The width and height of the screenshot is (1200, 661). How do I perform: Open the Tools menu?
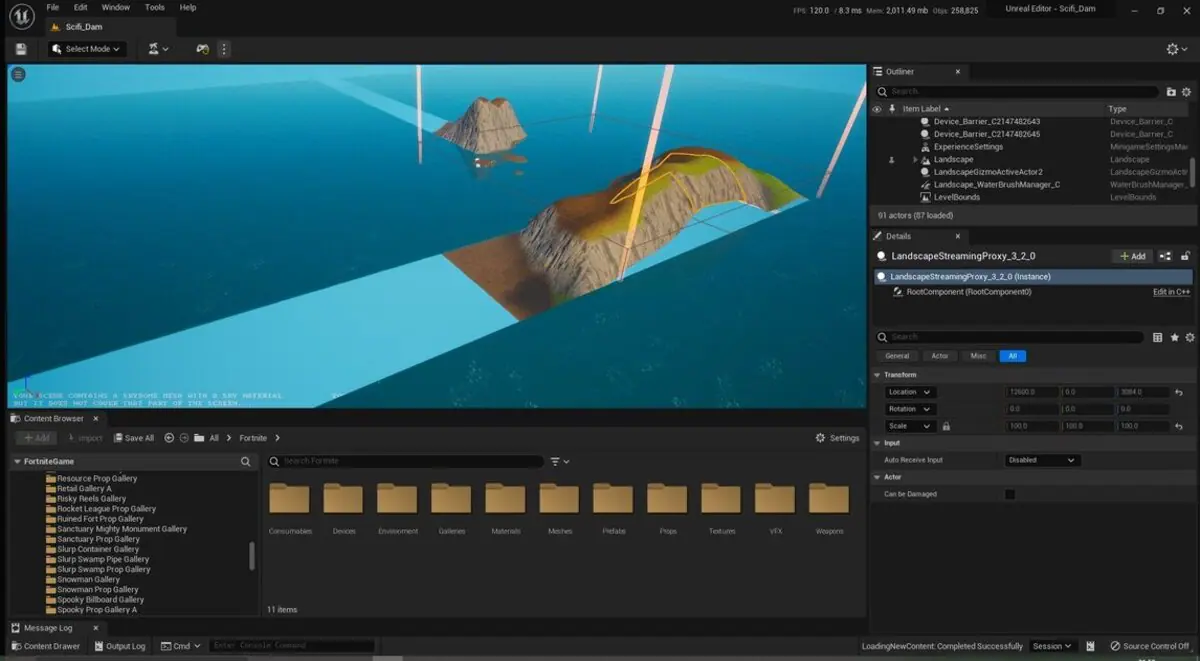(x=154, y=7)
